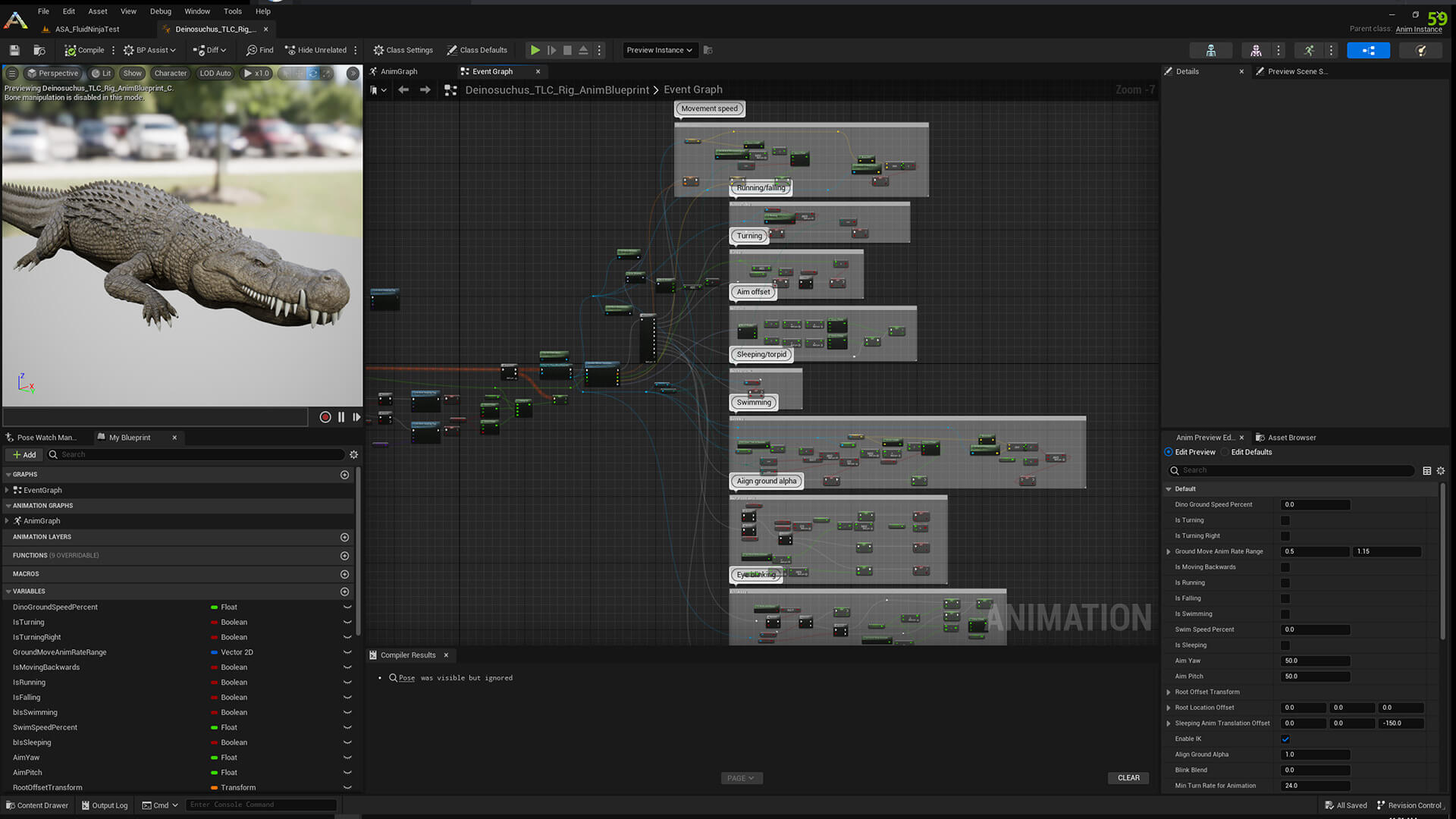This screenshot has height=819, width=1456.
Task: Open the Anim Instance parent class link
Action: 1418,29
